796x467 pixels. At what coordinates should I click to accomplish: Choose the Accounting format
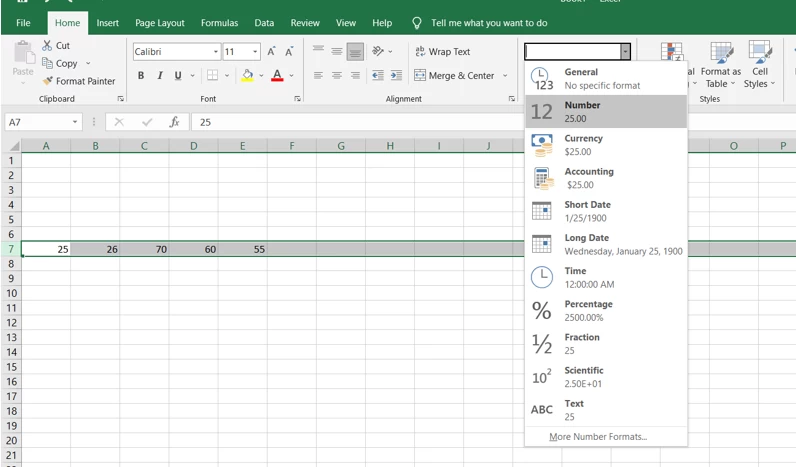[x=606, y=178]
